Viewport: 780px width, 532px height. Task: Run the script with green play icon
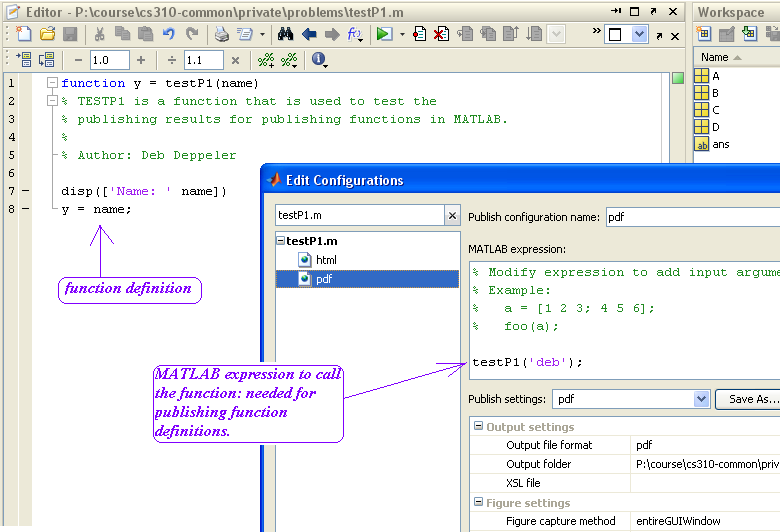(x=384, y=34)
